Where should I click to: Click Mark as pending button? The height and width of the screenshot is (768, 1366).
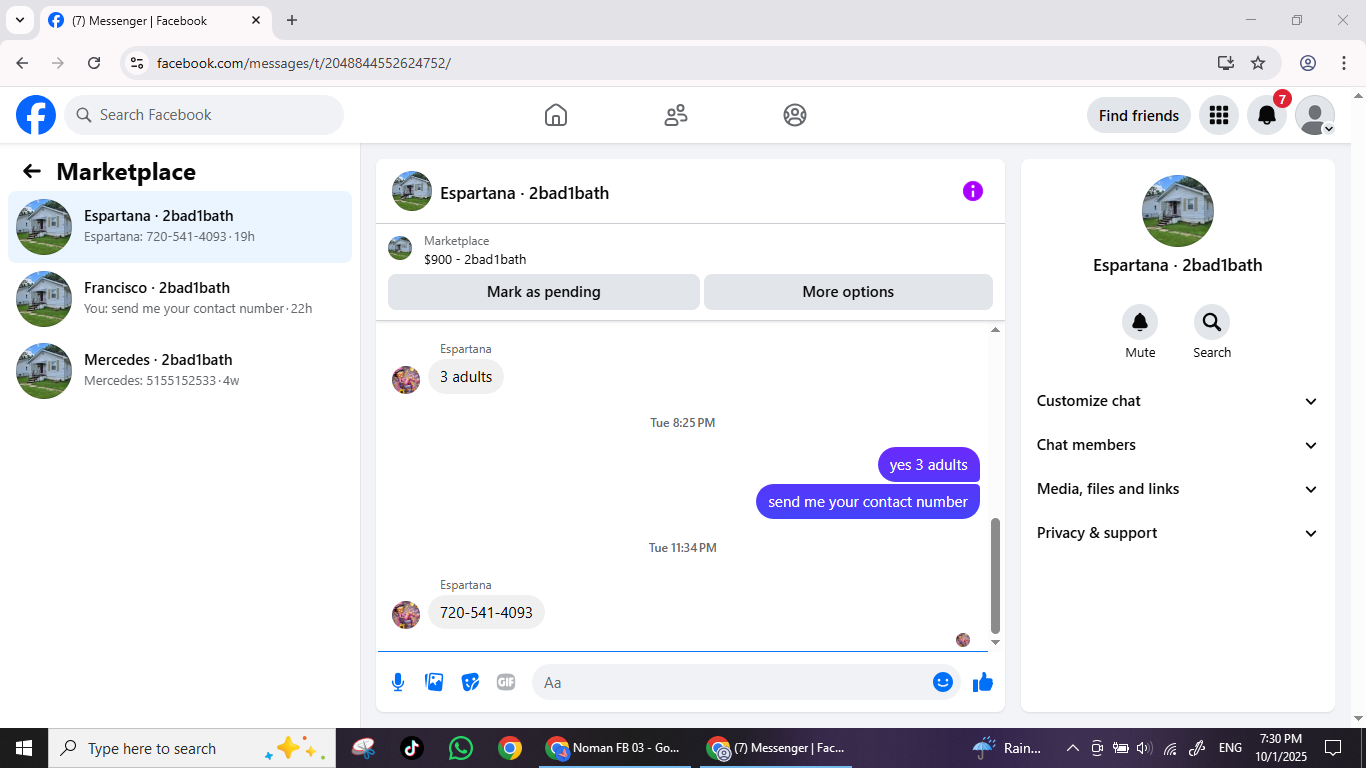point(544,292)
